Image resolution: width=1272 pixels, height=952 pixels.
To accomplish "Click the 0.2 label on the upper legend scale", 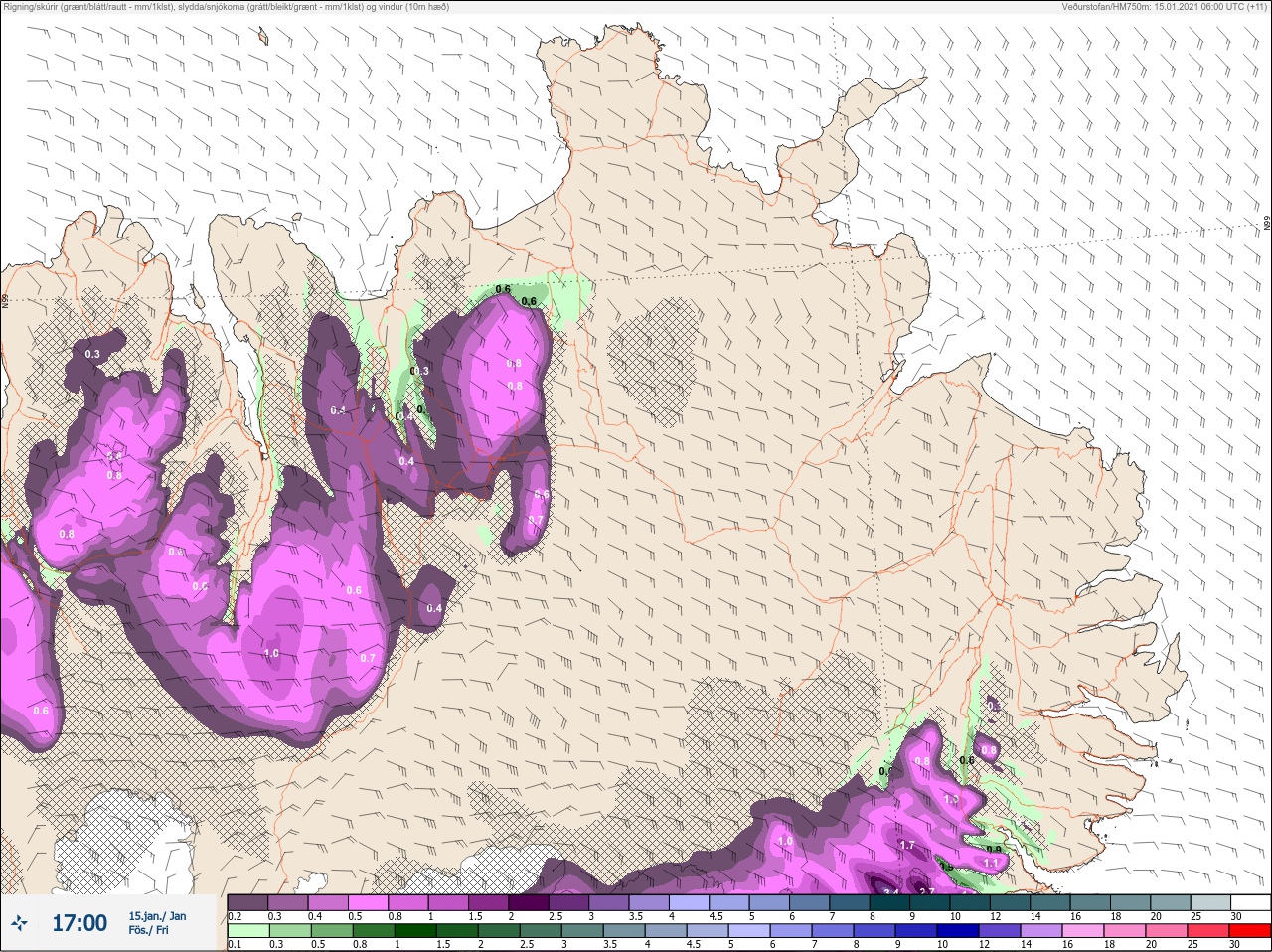I will [234, 916].
